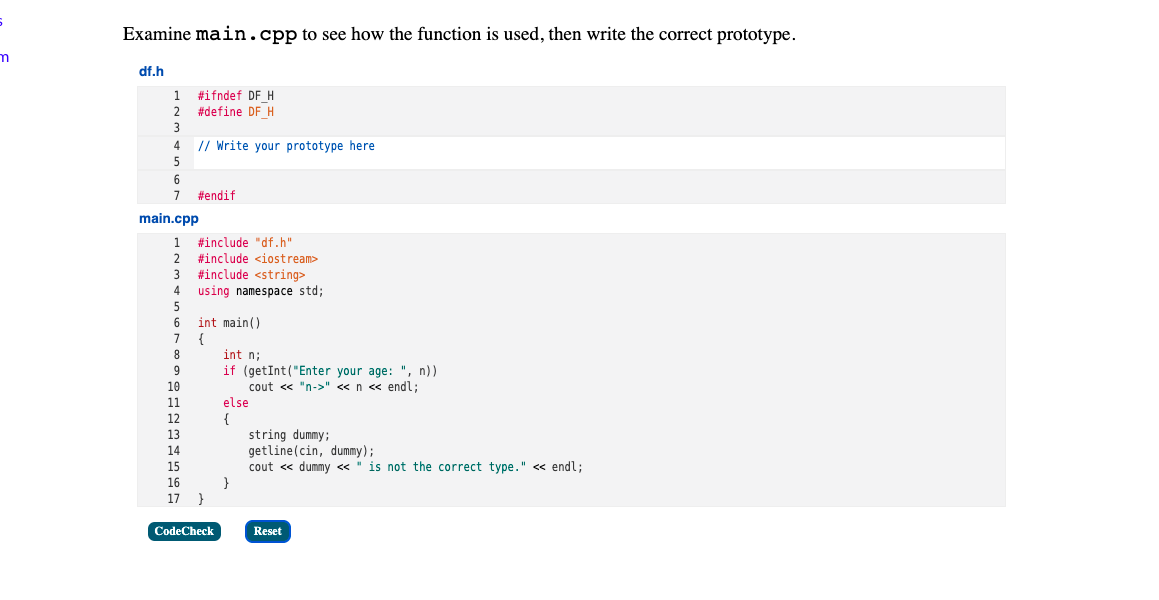Click the empty editable line under the prototype comment
This screenshot has width=1159, height=600.
[599, 162]
